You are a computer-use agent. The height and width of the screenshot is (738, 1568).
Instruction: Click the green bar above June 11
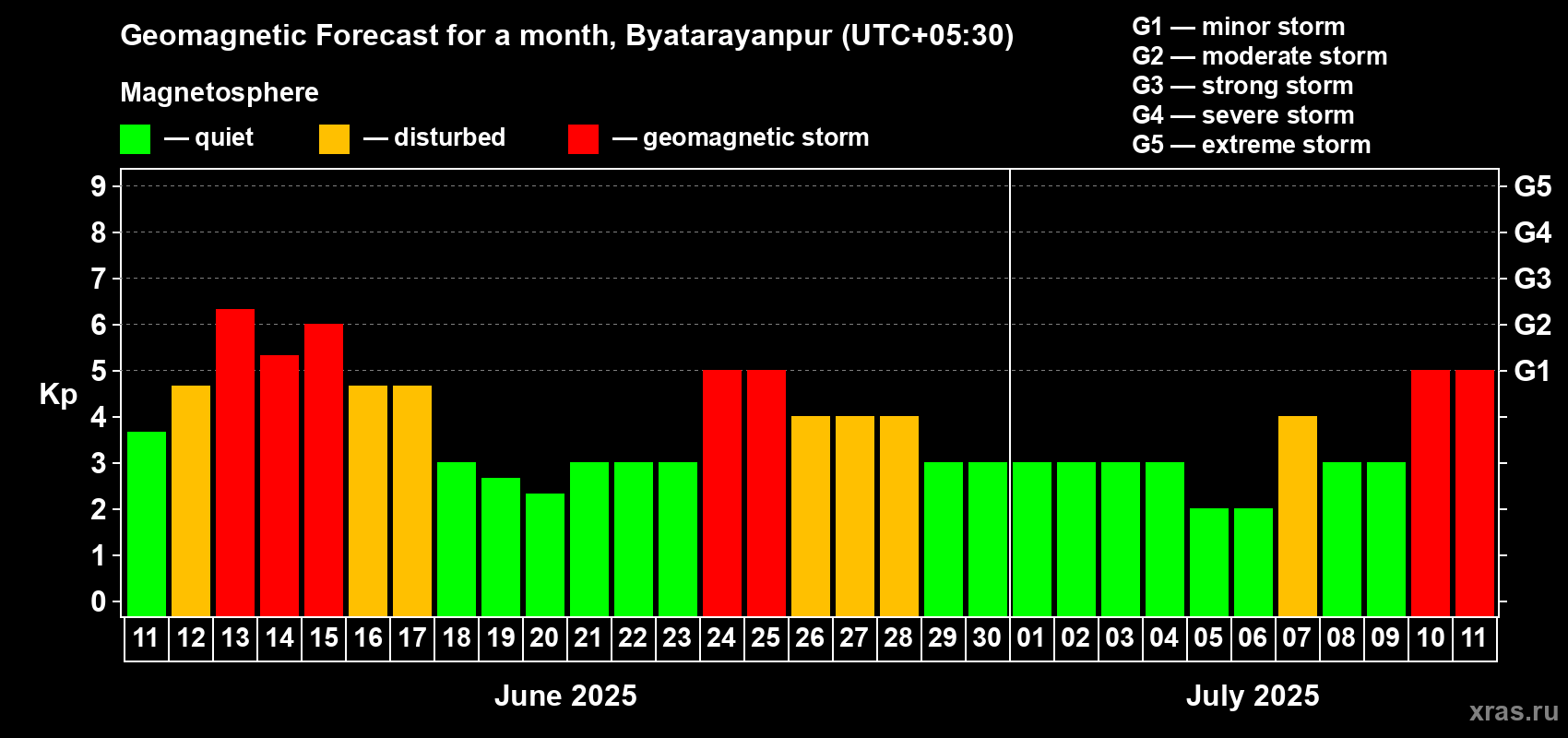pyautogui.click(x=147, y=524)
